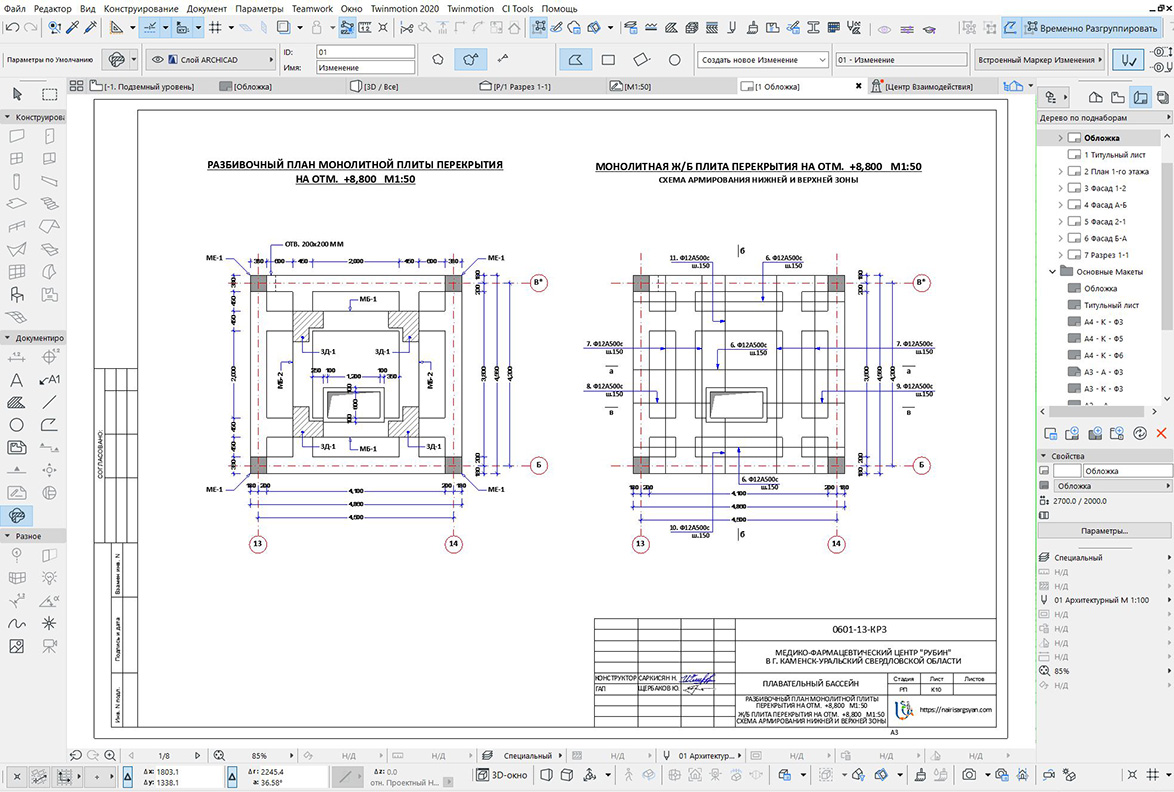
Task: Select the Marquee tool in Toolbox
Action: tap(49, 94)
